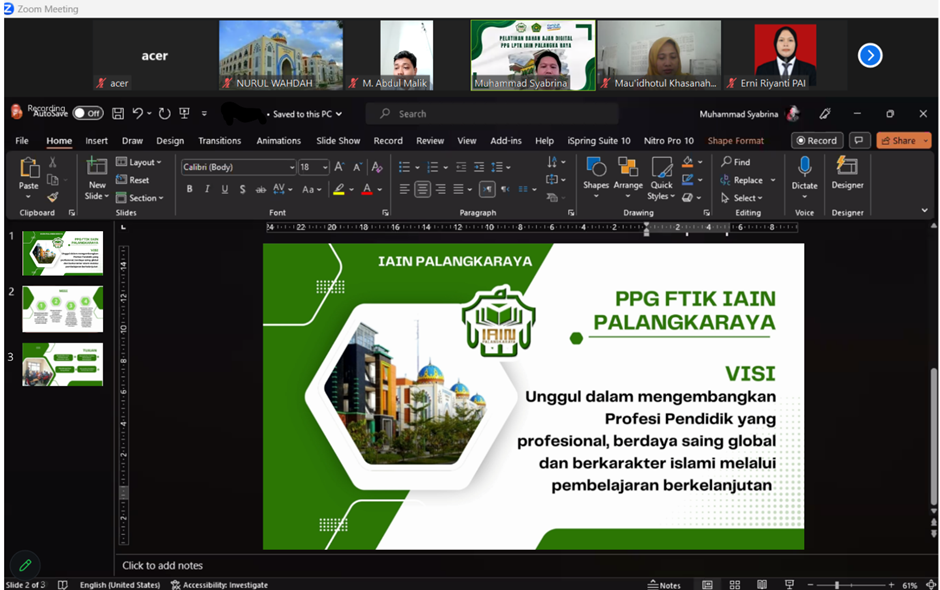Open Find tool

(736, 162)
